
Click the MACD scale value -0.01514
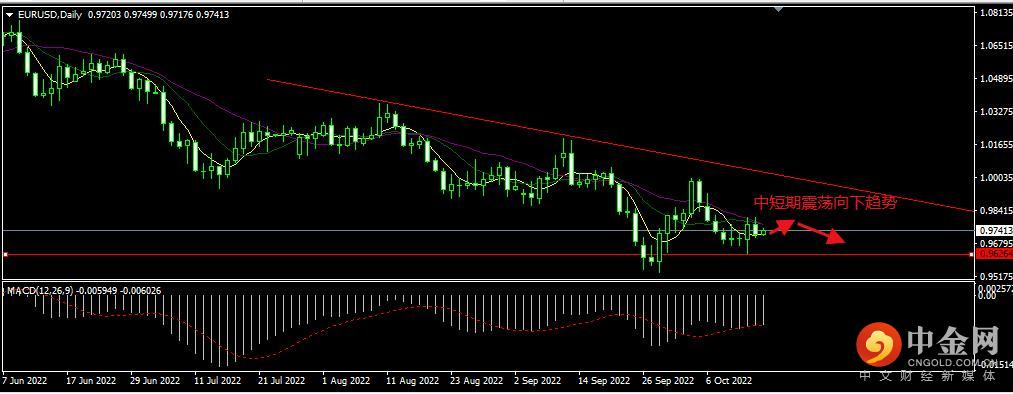(x=996, y=364)
